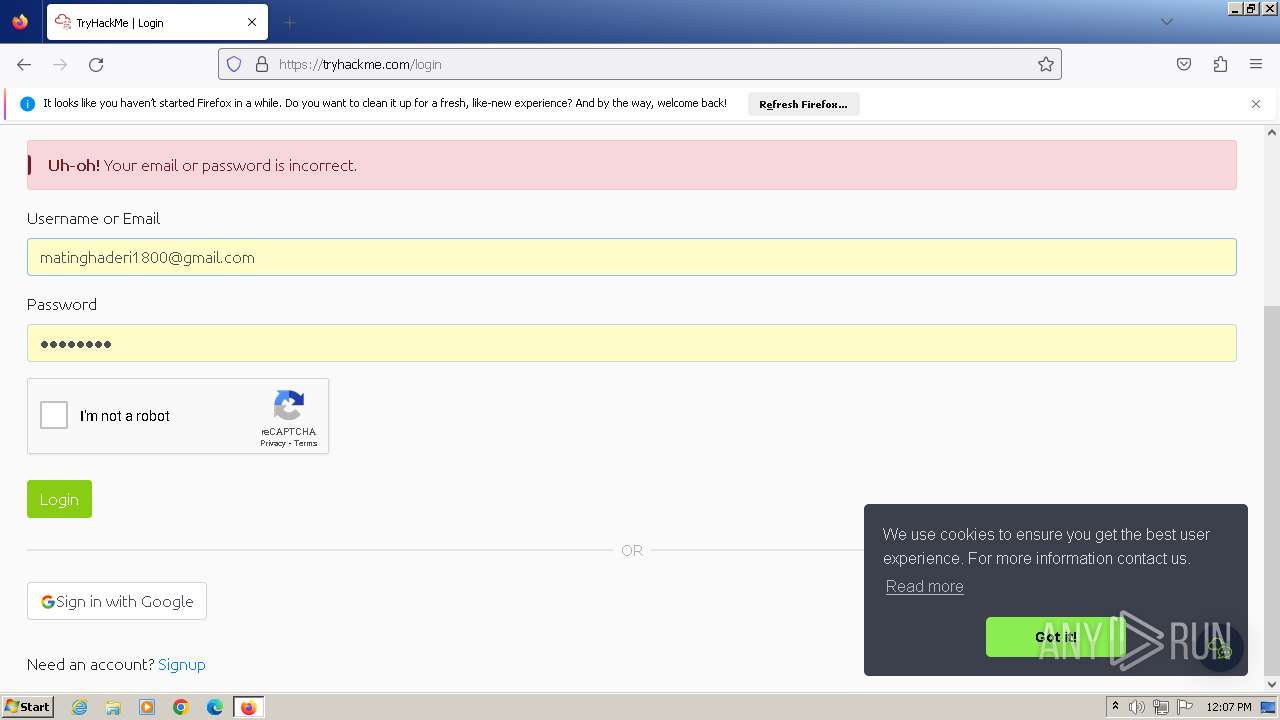Click Sign in with Google

(117, 601)
